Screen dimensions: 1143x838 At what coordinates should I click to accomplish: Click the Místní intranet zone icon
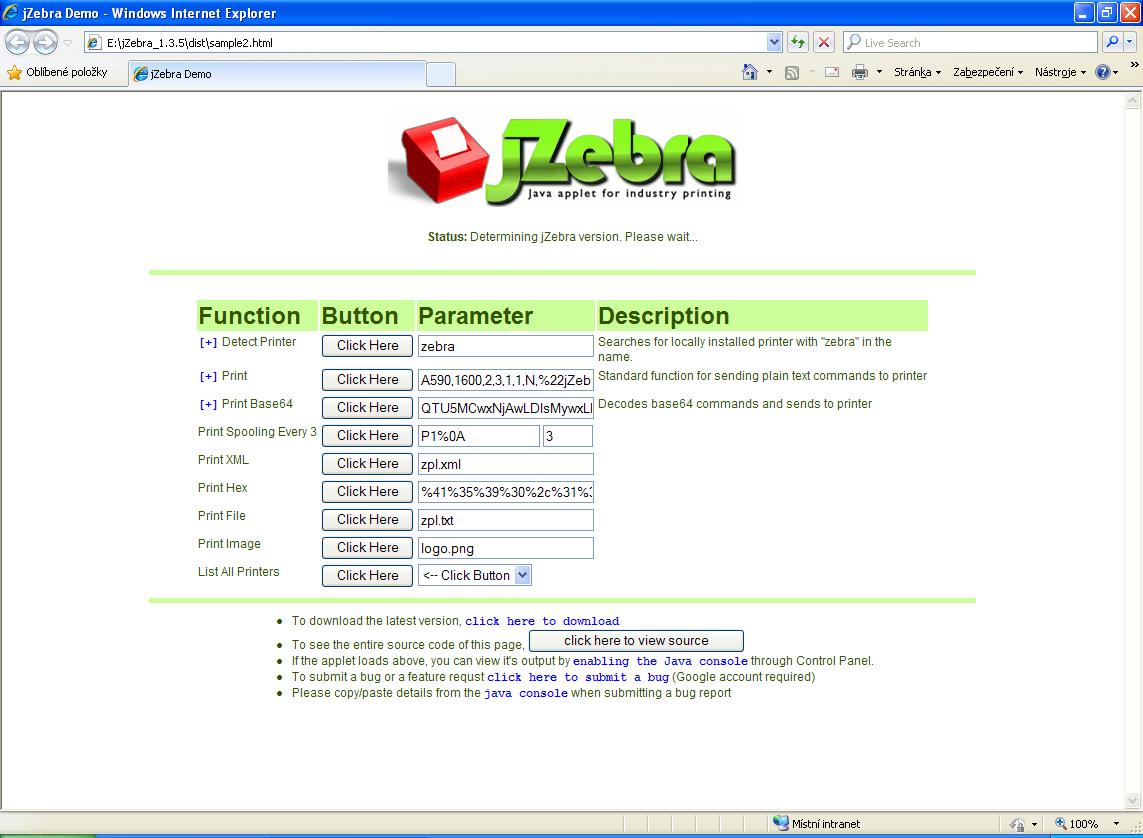pyautogui.click(x=780, y=823)
